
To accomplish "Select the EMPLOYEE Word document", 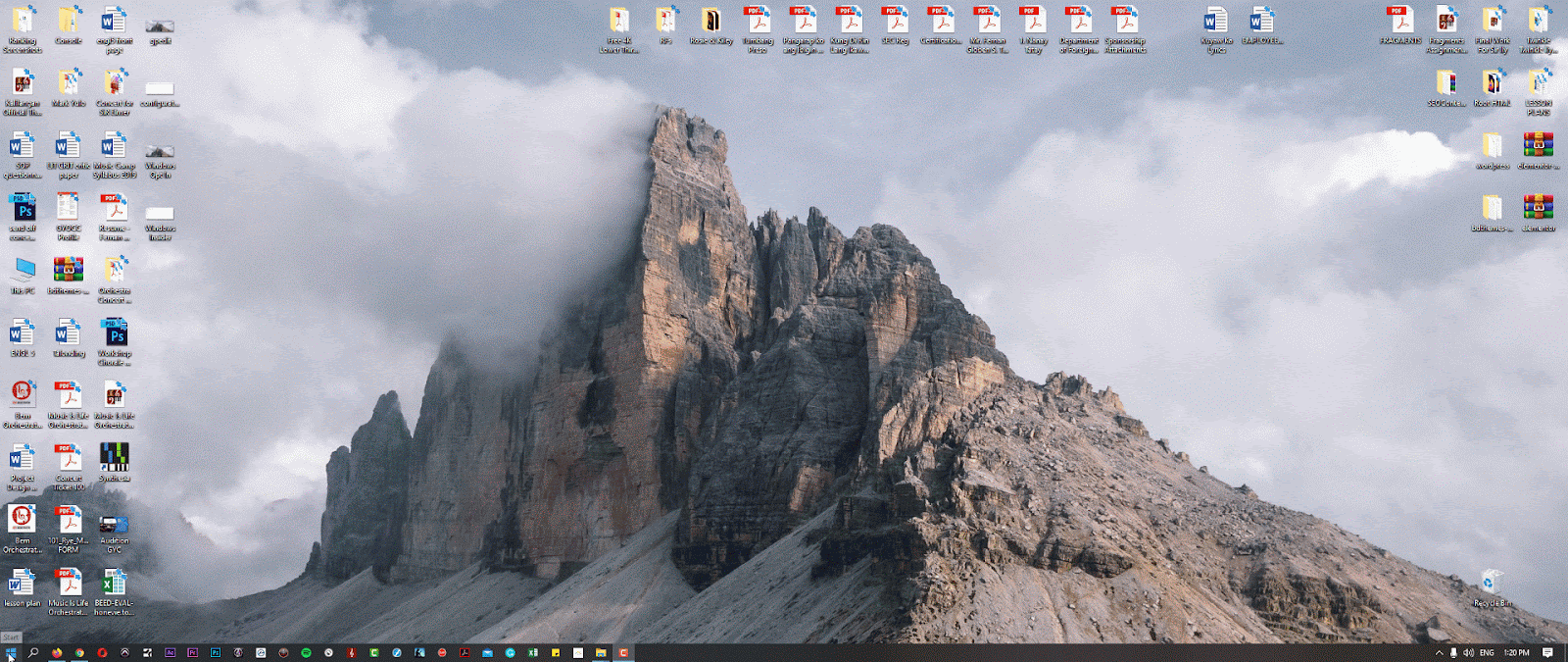I will pos(1262,26).
